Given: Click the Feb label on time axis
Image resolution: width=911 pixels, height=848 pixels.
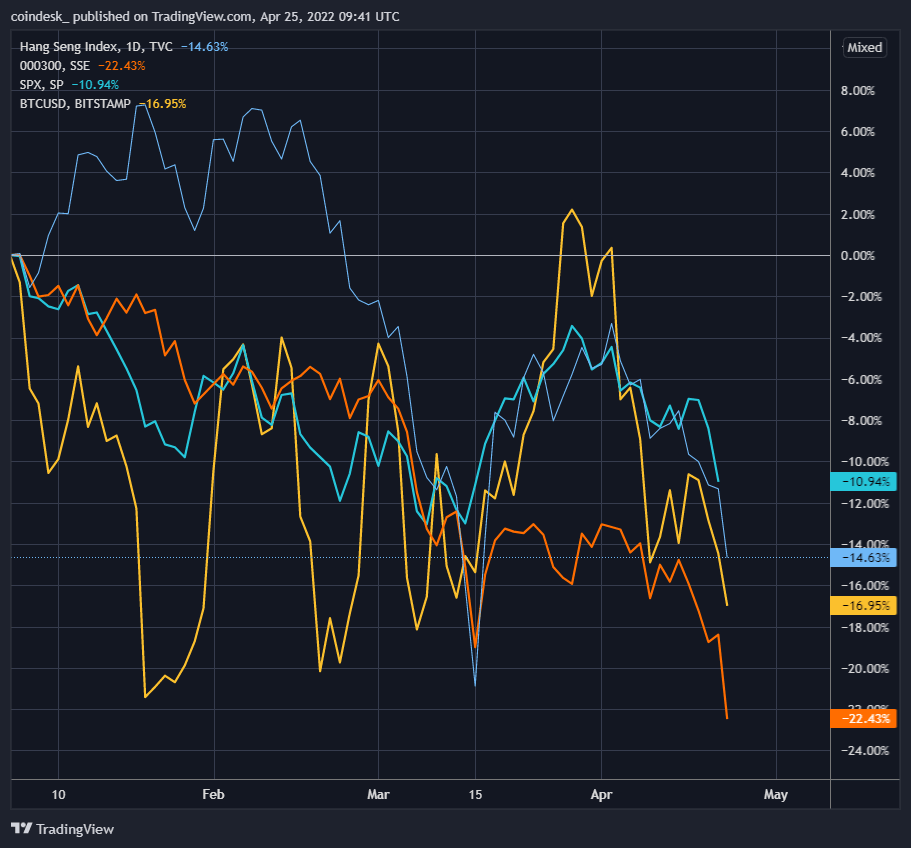Looking at the screenshot, I should tap(213, 795).
